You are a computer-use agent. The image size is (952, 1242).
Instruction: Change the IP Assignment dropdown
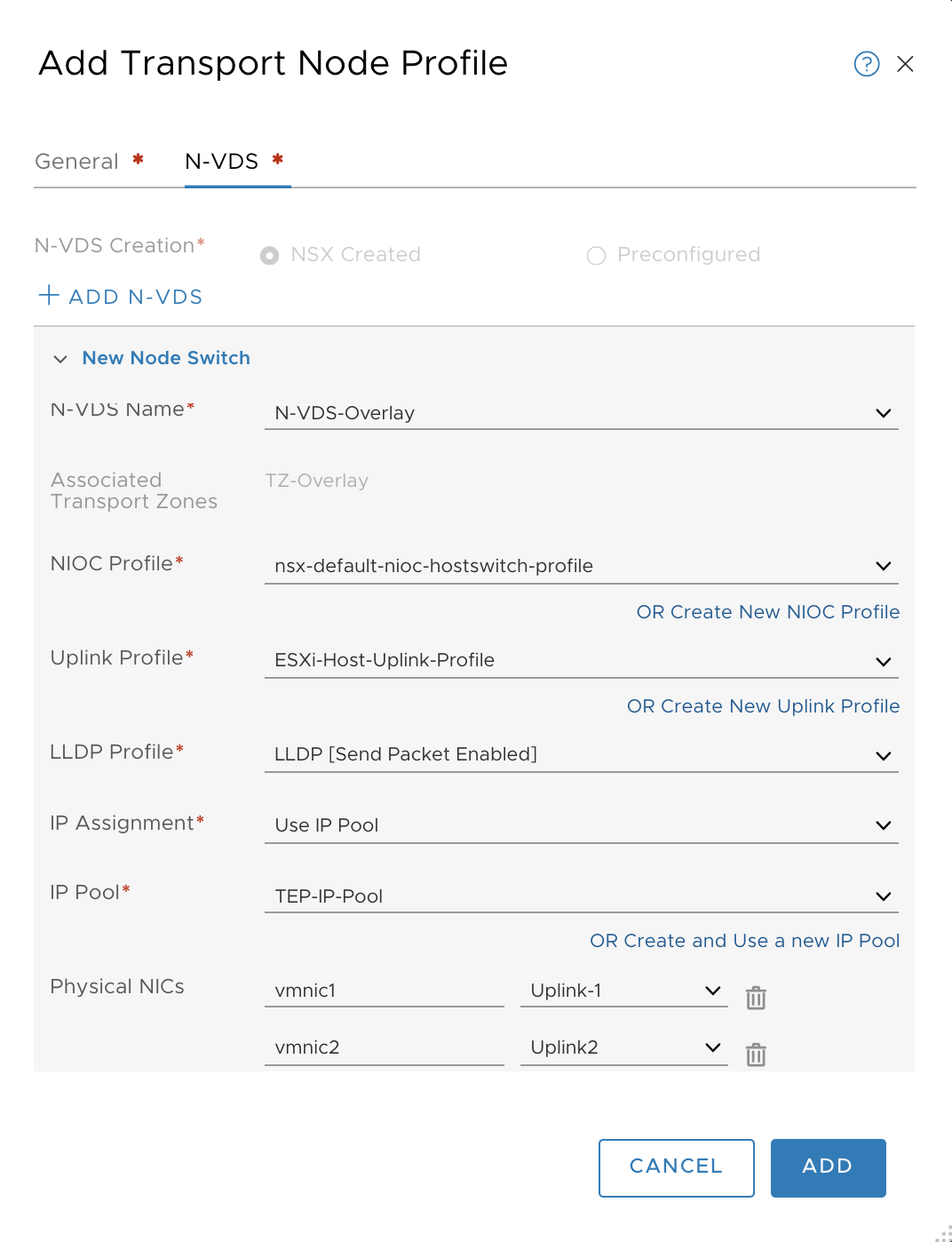point(582,825)
